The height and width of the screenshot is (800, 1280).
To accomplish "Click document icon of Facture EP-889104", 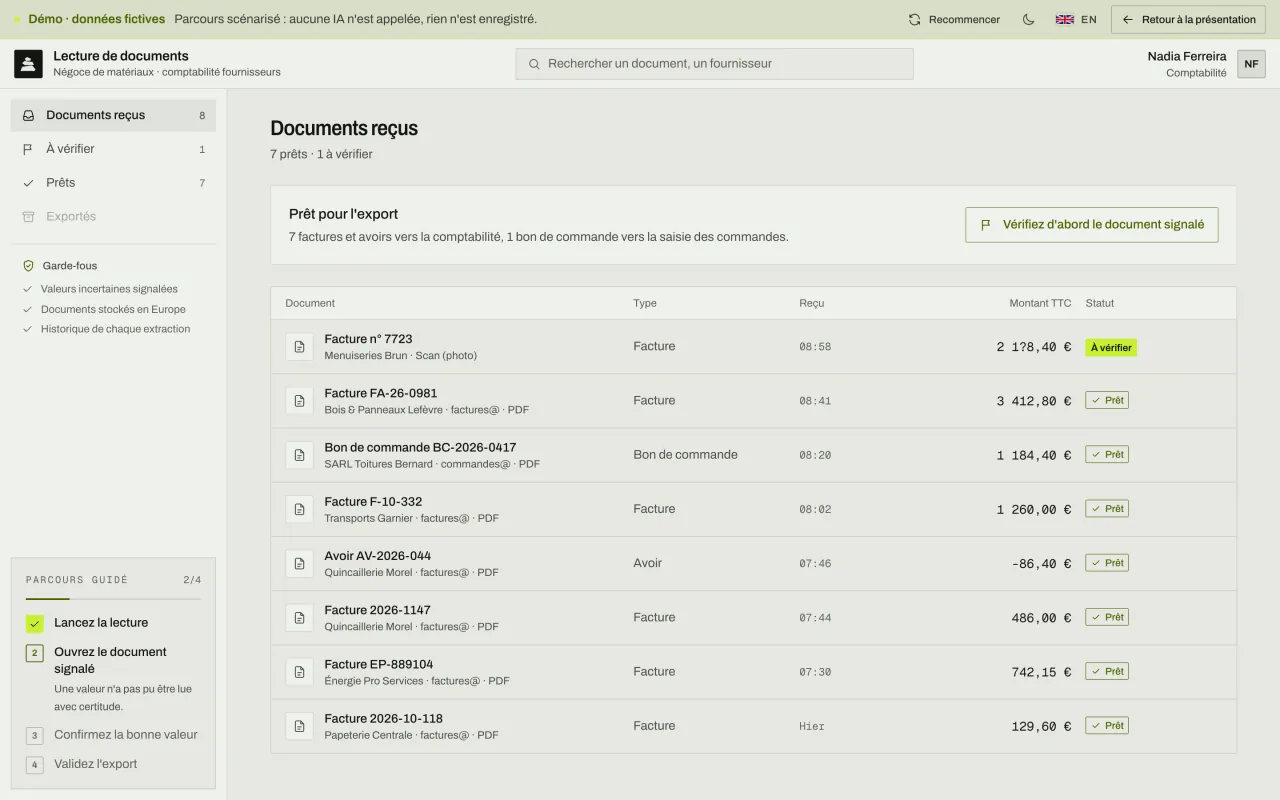I will coord(299,671).
